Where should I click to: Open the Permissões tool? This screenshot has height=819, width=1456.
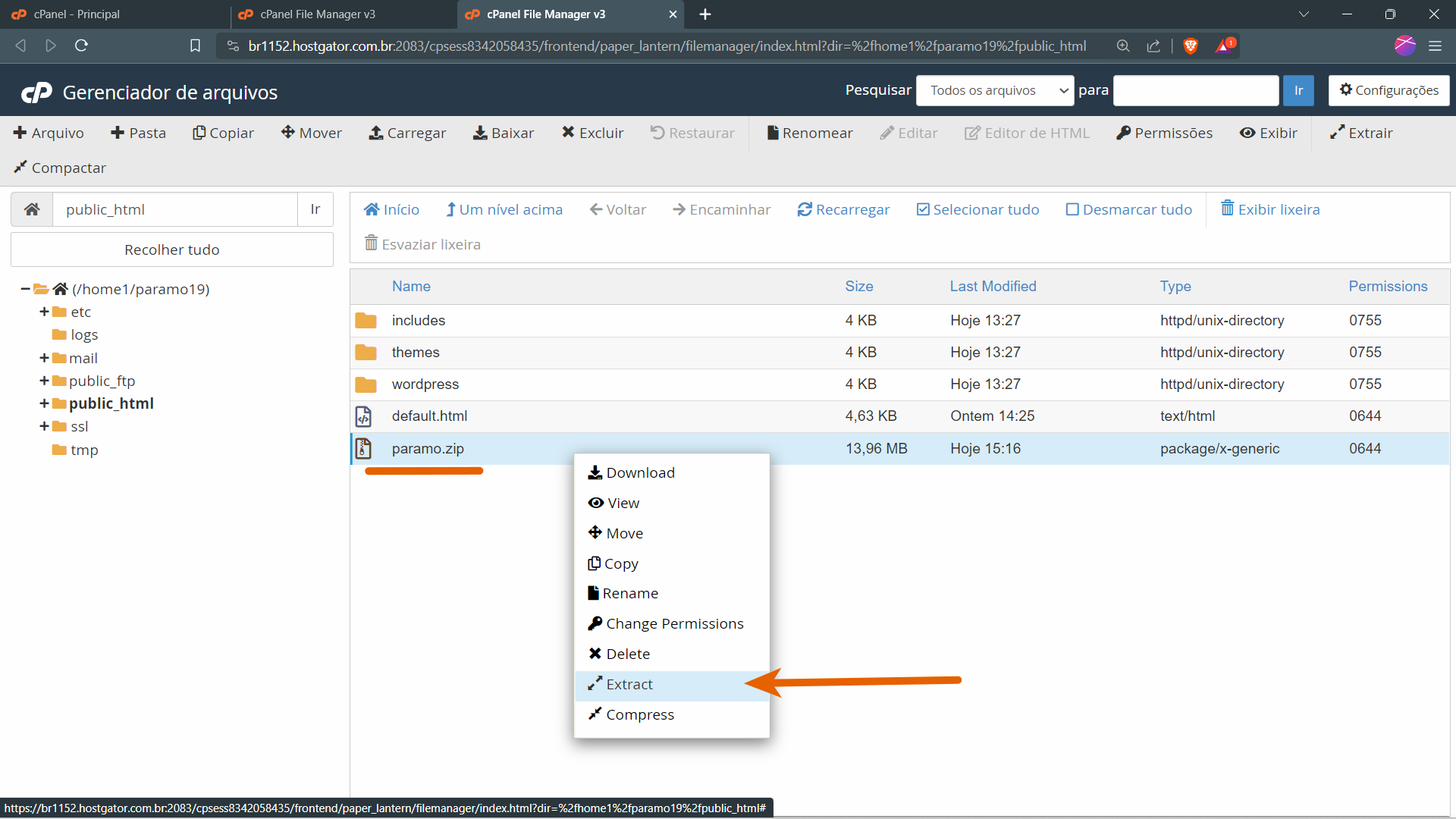tap(1164, 133)
